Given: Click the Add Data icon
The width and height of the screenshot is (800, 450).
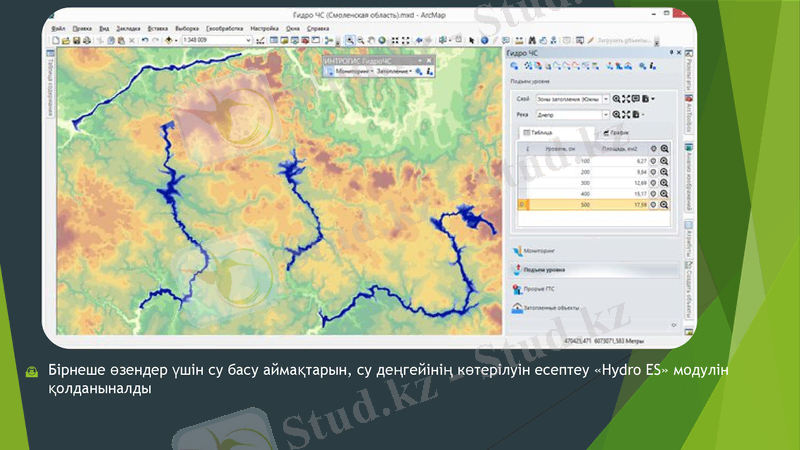Looking at the screenshot, I should coord(169,40).
